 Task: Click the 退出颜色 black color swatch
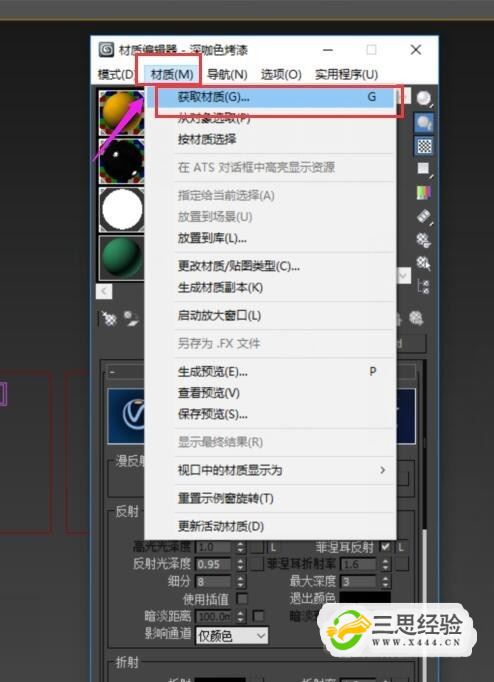point(364,598)
